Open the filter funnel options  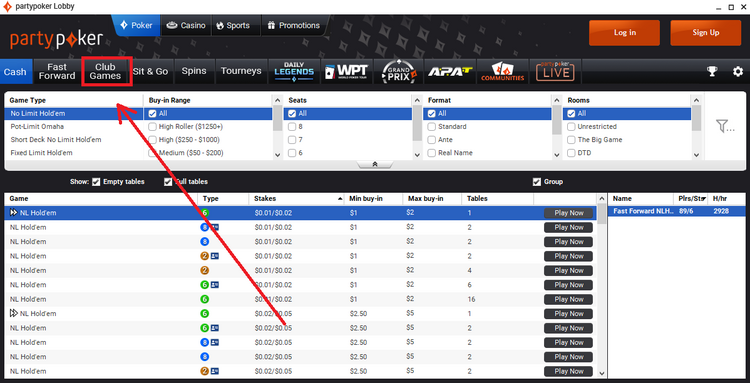click(x=725, y=126)
